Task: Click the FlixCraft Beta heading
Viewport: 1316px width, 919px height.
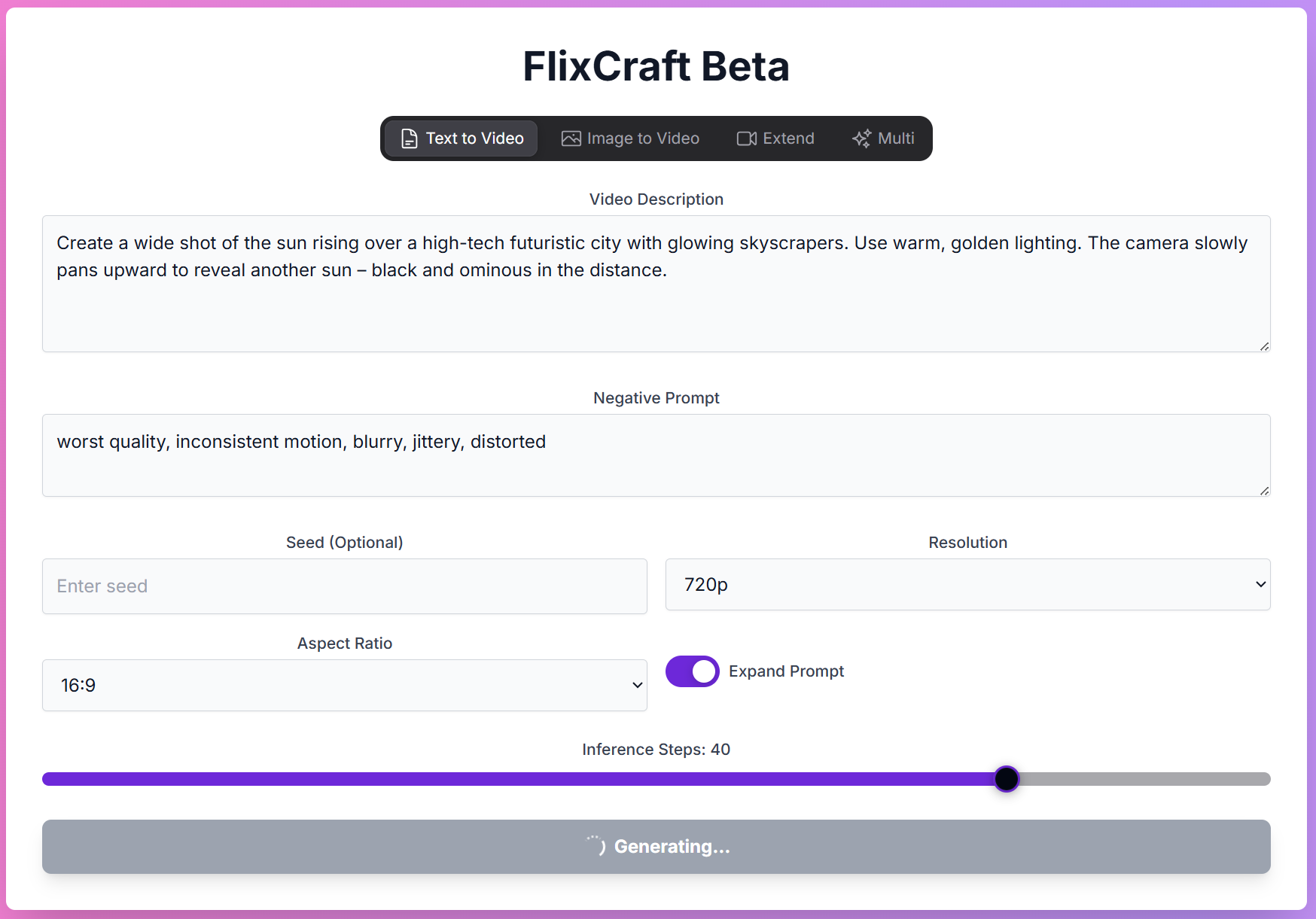Action: click(x=656, y=66)
